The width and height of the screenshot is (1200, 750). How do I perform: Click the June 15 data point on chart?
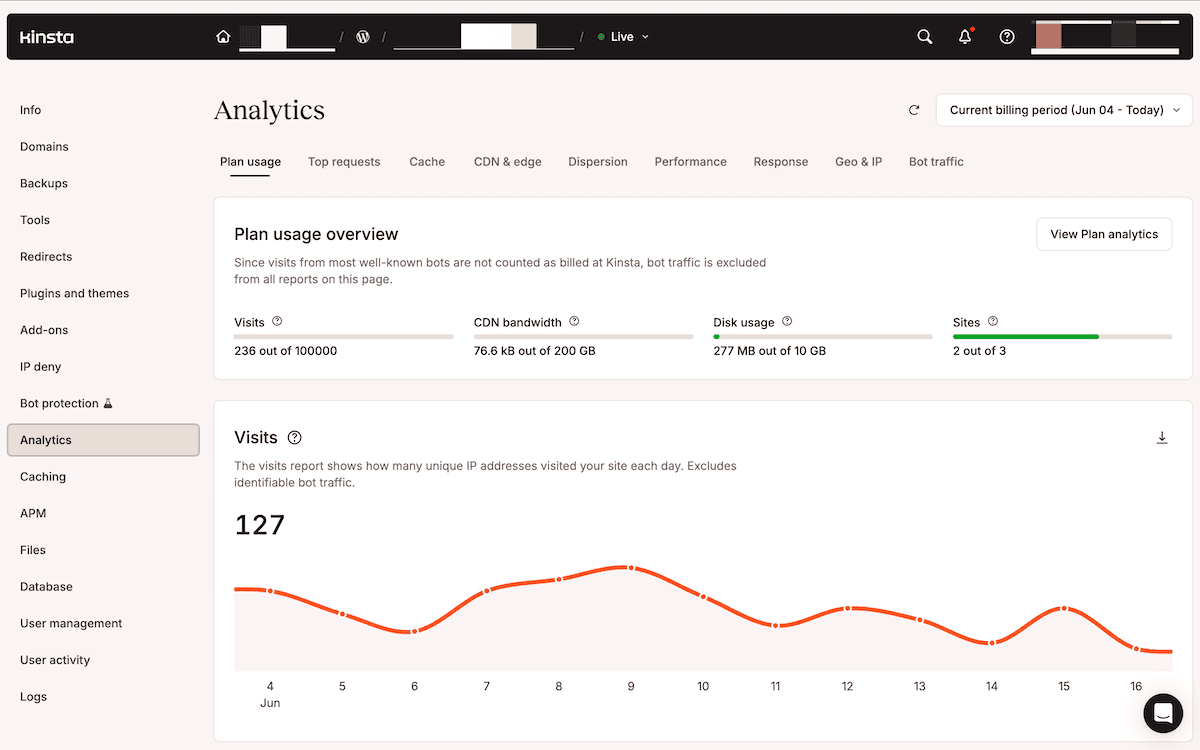[x=1064, y=608]
